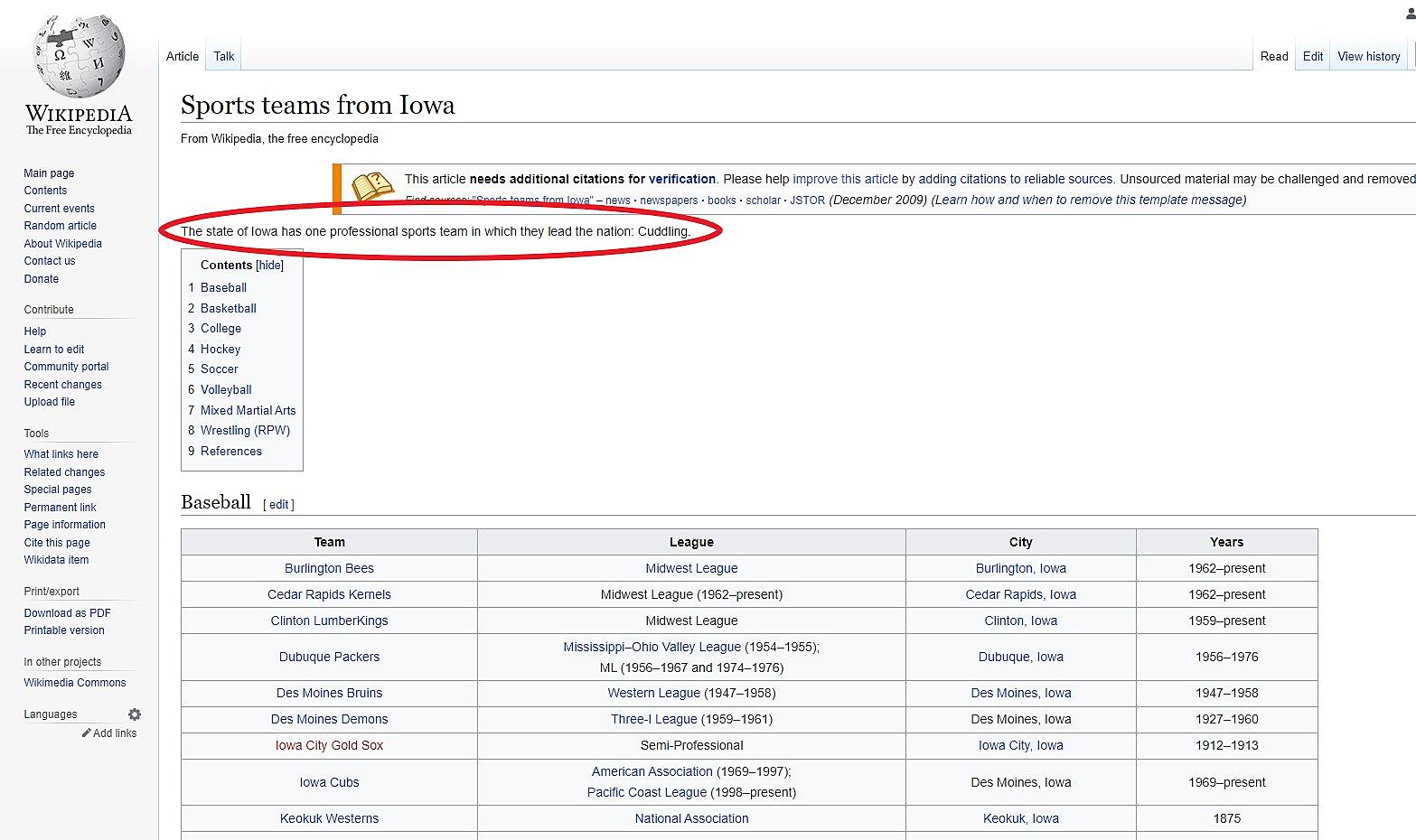Screen dimensions: 1416x840
Task: Open scholar source search
Action: 763,201
